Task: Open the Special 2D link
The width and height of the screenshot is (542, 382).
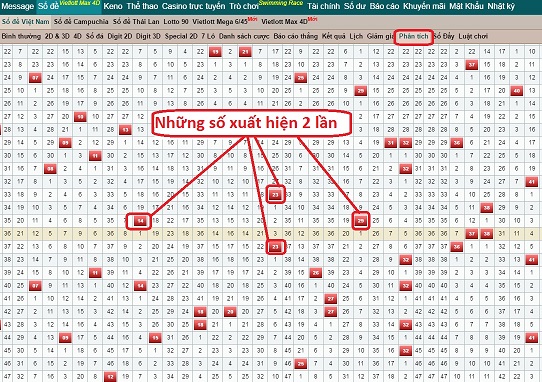Action: (x=181, y=36)
